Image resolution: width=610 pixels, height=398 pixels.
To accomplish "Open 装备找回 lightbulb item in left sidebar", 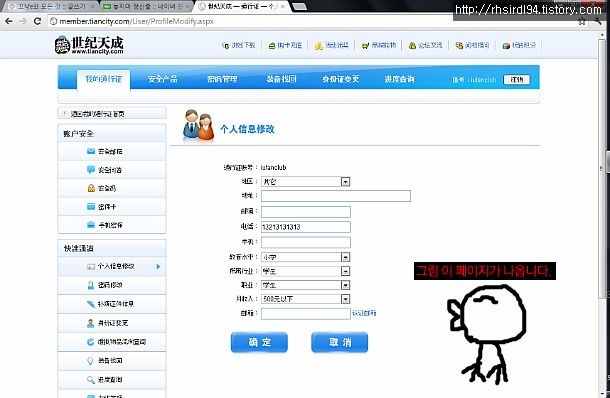I will point(112,361).
